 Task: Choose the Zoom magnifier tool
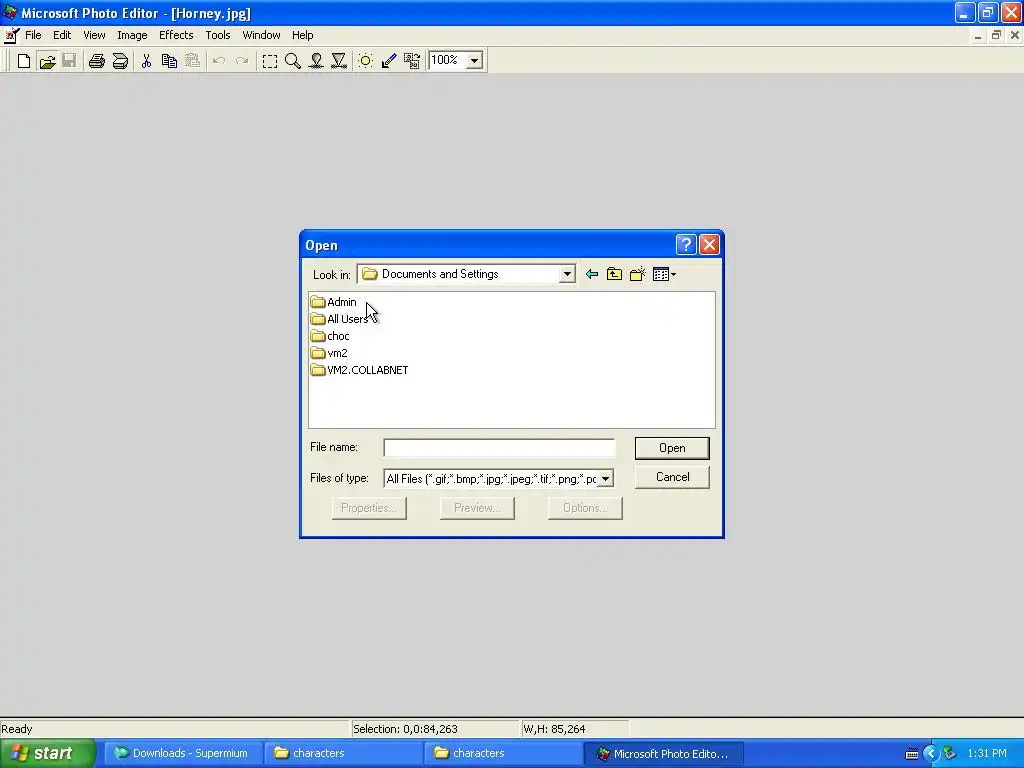pos(293,61)
